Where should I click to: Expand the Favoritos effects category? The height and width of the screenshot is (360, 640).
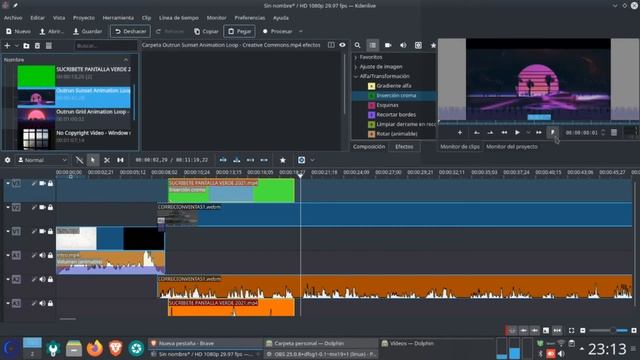tap(356, 58)
